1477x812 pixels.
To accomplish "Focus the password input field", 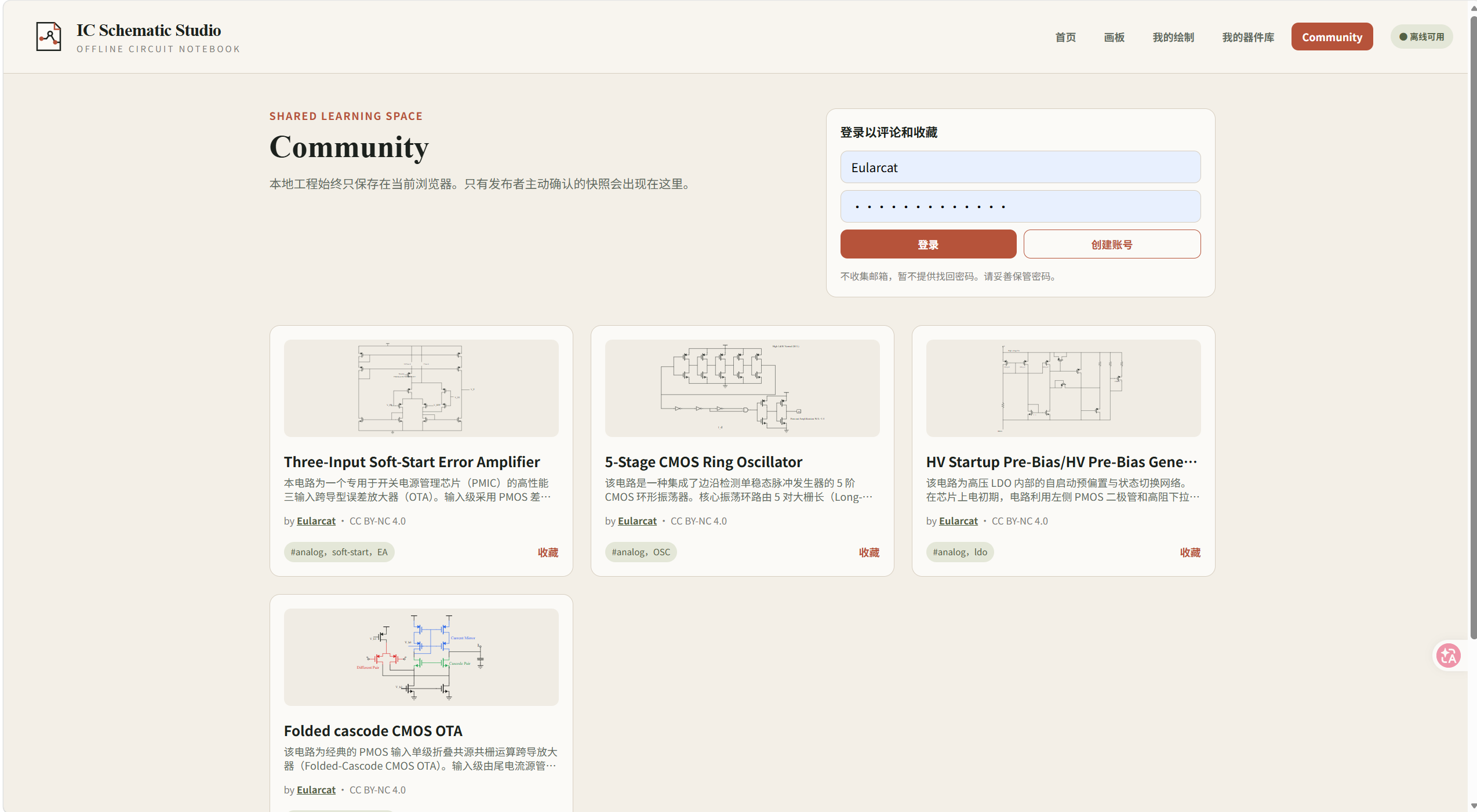I will tap(1020, 206).
